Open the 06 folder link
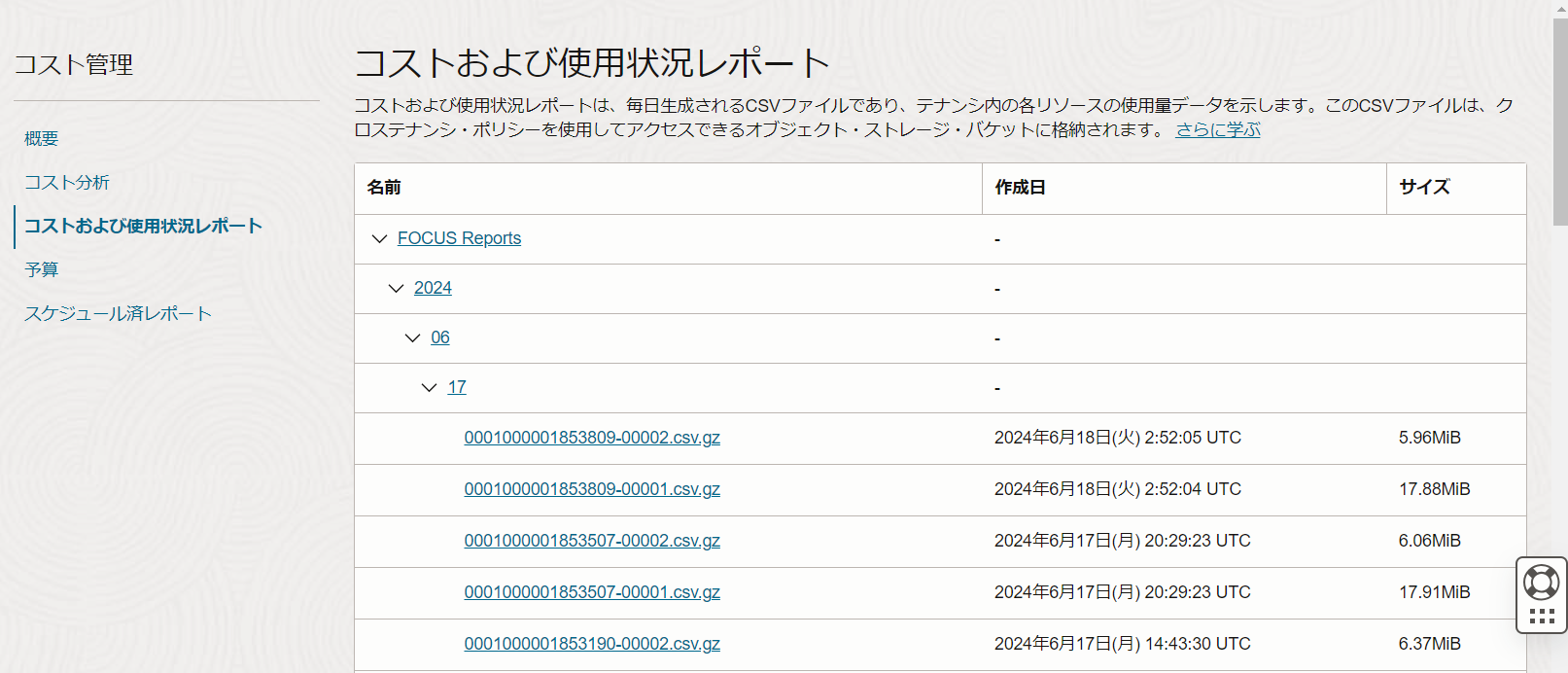 point(440,337)
